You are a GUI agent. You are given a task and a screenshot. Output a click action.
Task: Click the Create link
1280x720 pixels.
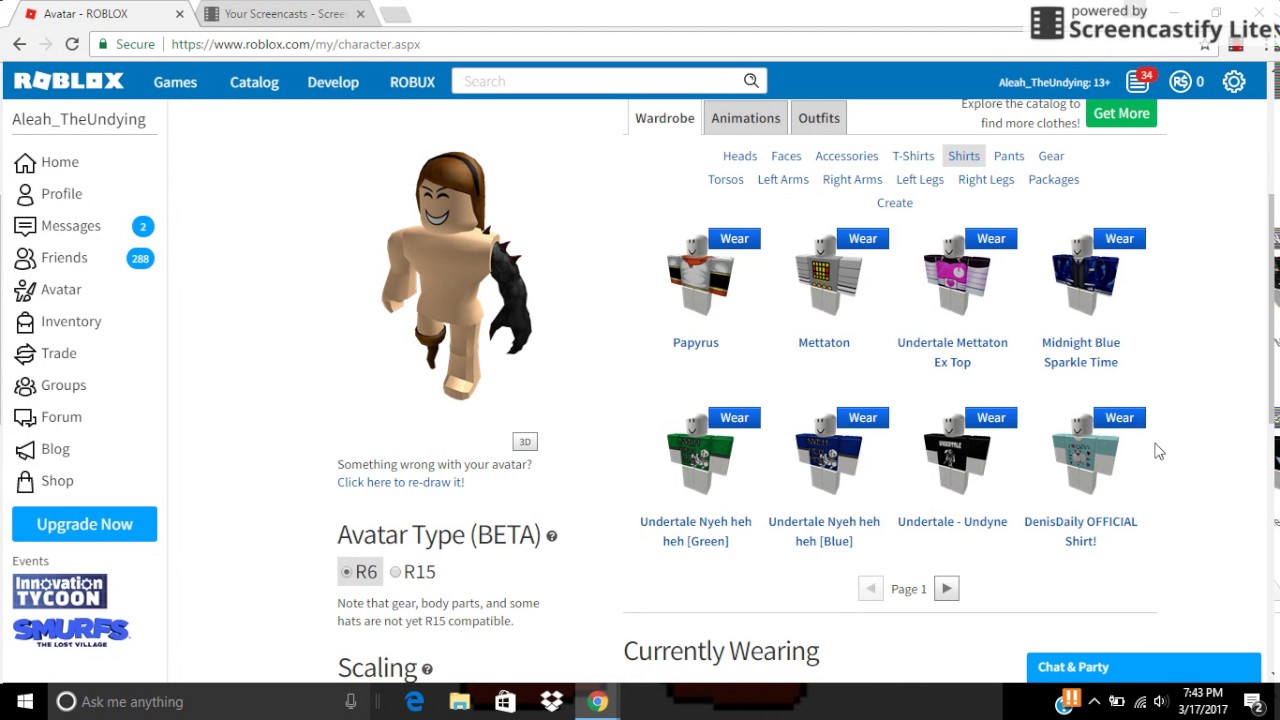895,203
